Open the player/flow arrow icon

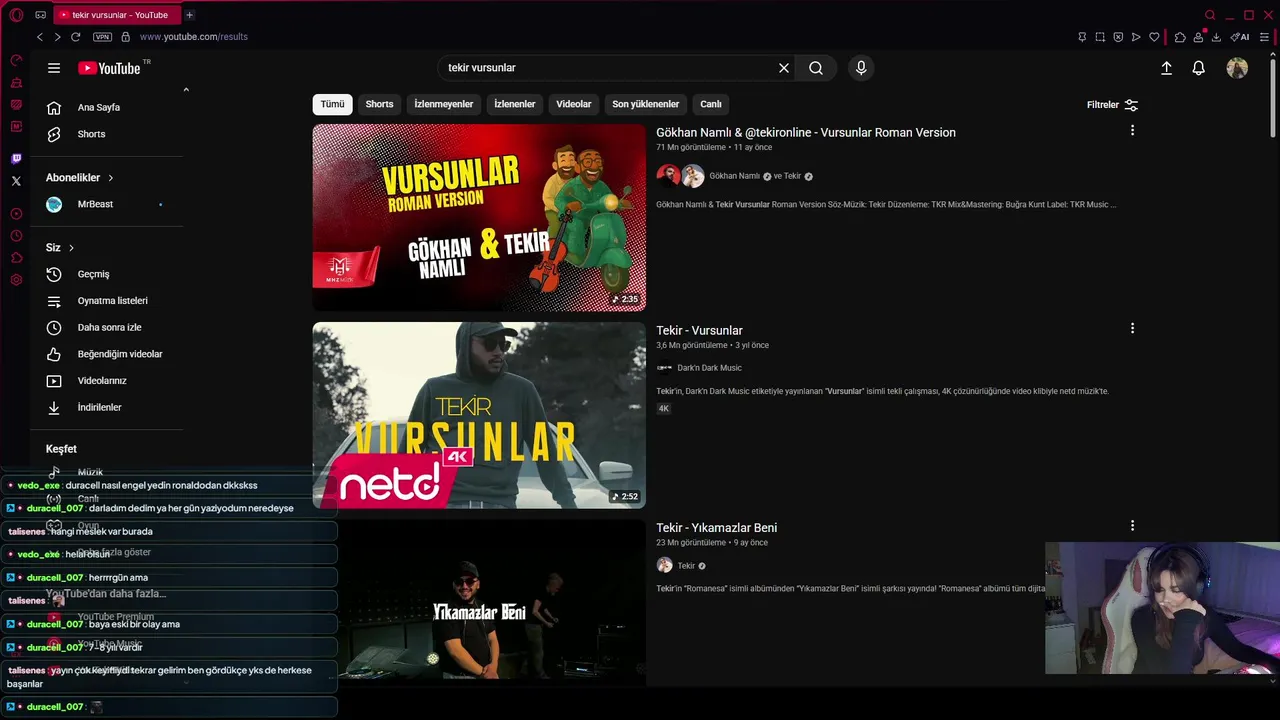point(1136,37)
